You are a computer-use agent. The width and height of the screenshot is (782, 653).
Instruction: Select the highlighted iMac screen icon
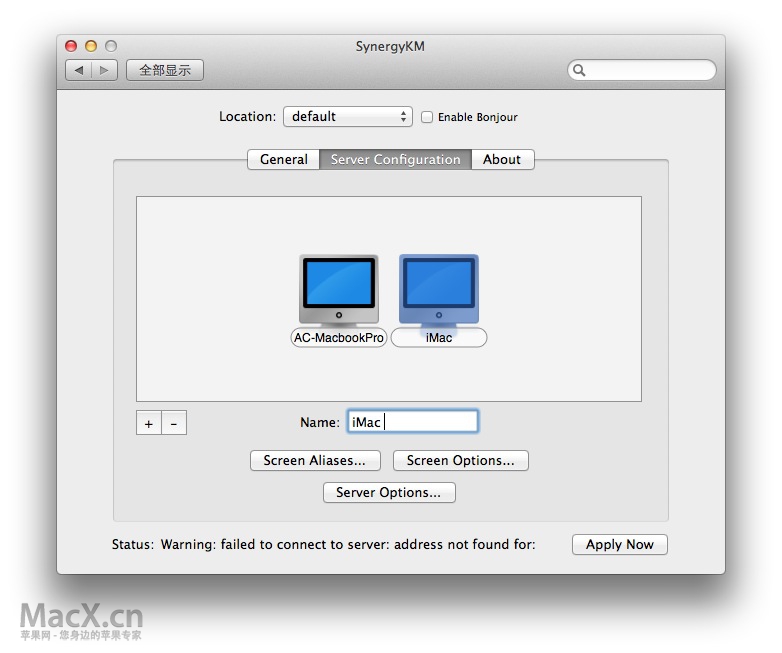pyautogui.click(x=439, y=289)
